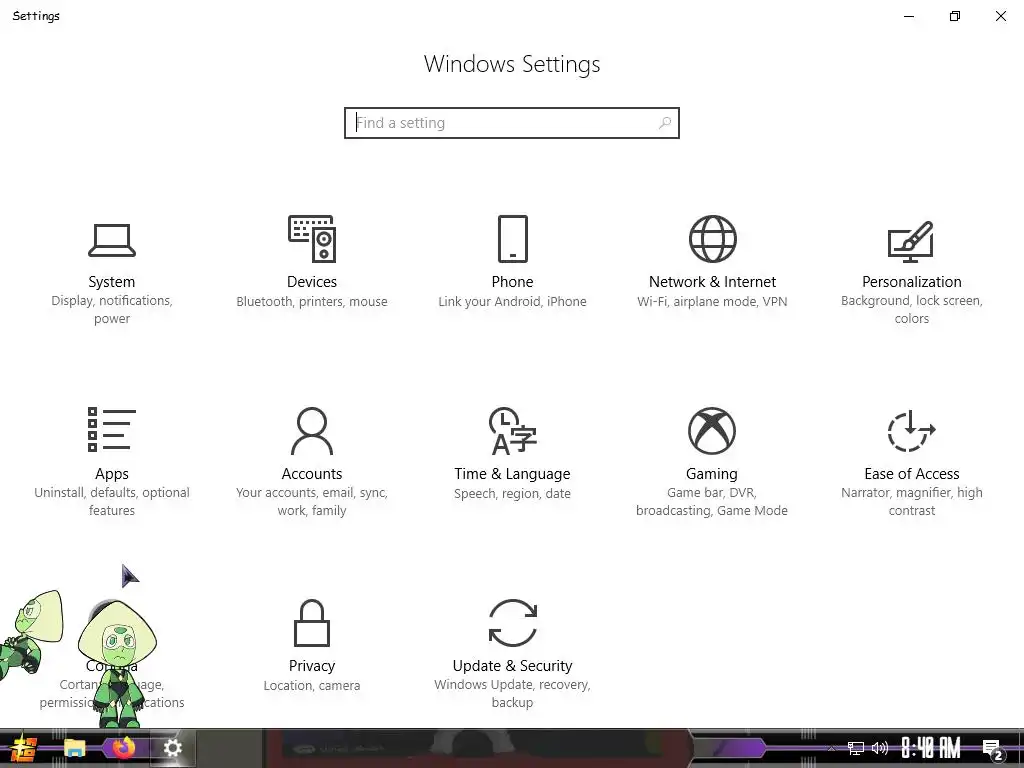This screenshot has width=1024, height=768.
Task: Open the volume speaker tray icon
Action: [x=880, y=748]
